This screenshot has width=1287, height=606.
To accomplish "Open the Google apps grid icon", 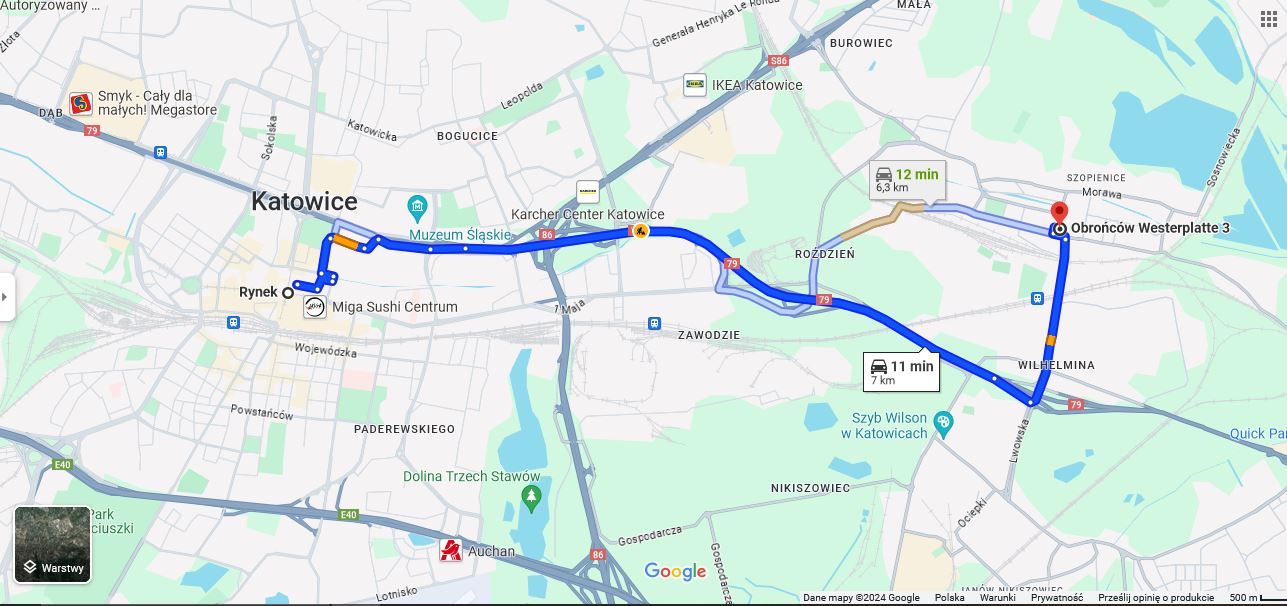I will pos(1269,18).
